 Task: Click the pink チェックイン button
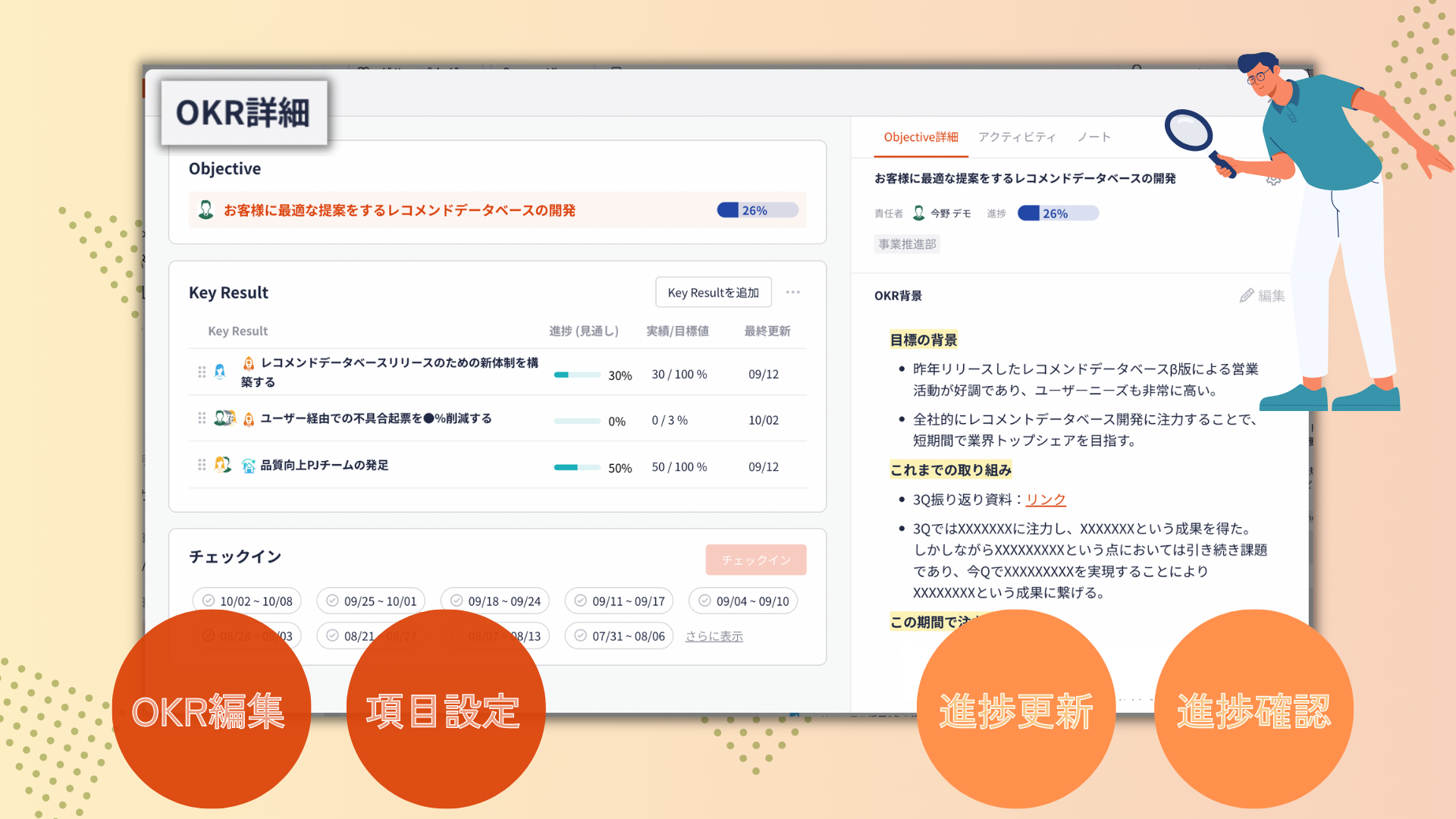756,560
